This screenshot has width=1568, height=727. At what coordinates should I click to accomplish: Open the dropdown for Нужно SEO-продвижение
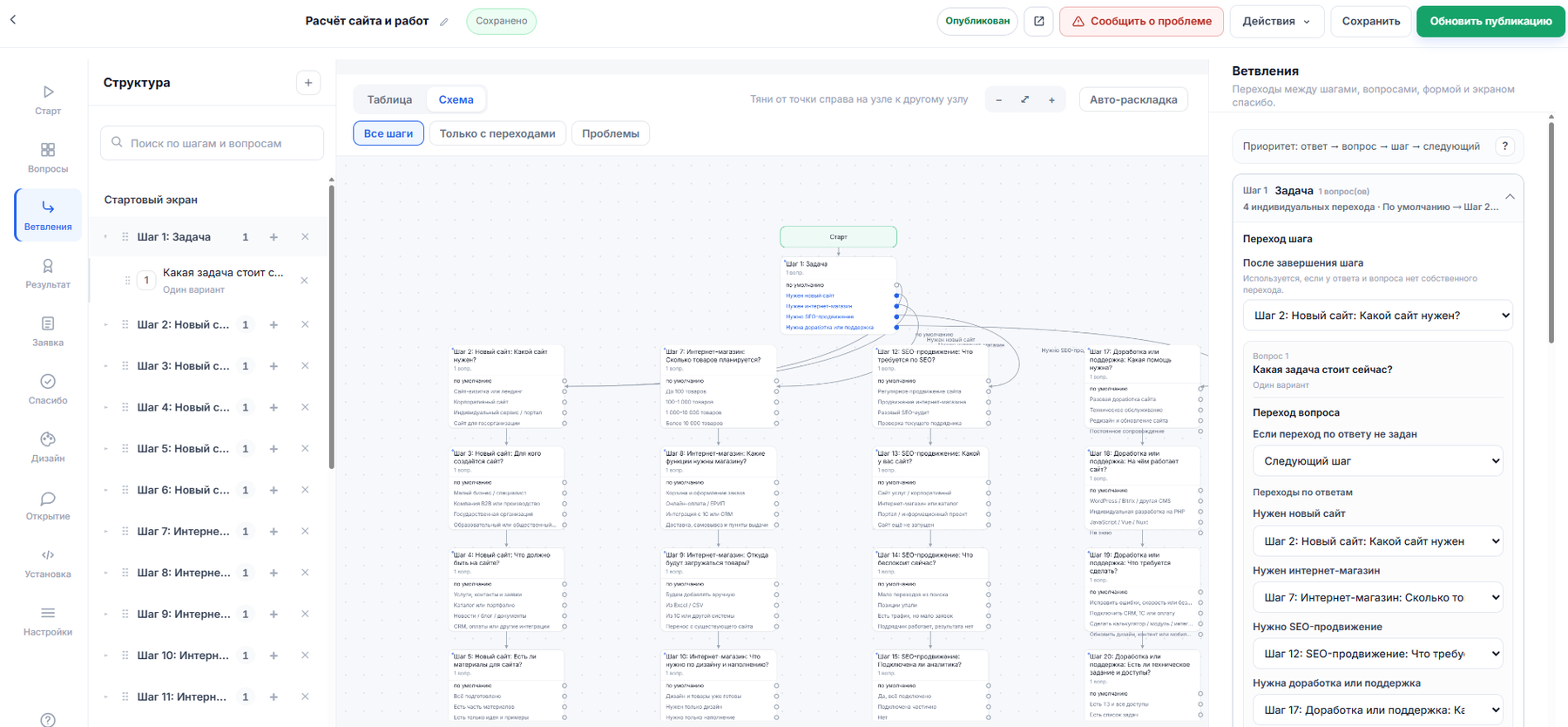coord(1377,654)
